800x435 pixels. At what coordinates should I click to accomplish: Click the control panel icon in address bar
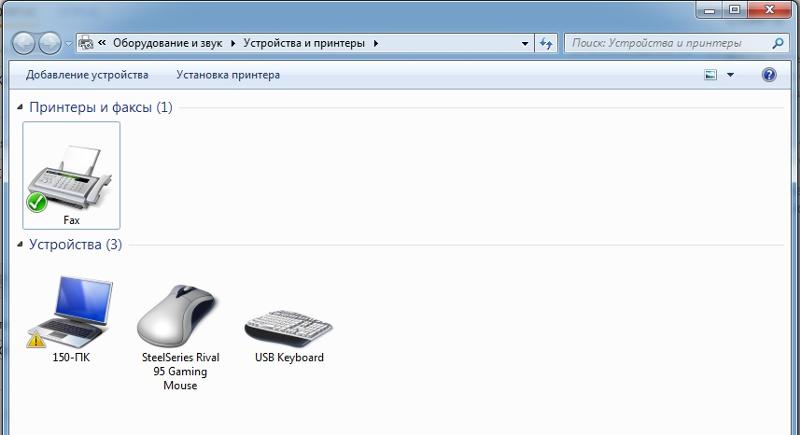tap(86, 43)
